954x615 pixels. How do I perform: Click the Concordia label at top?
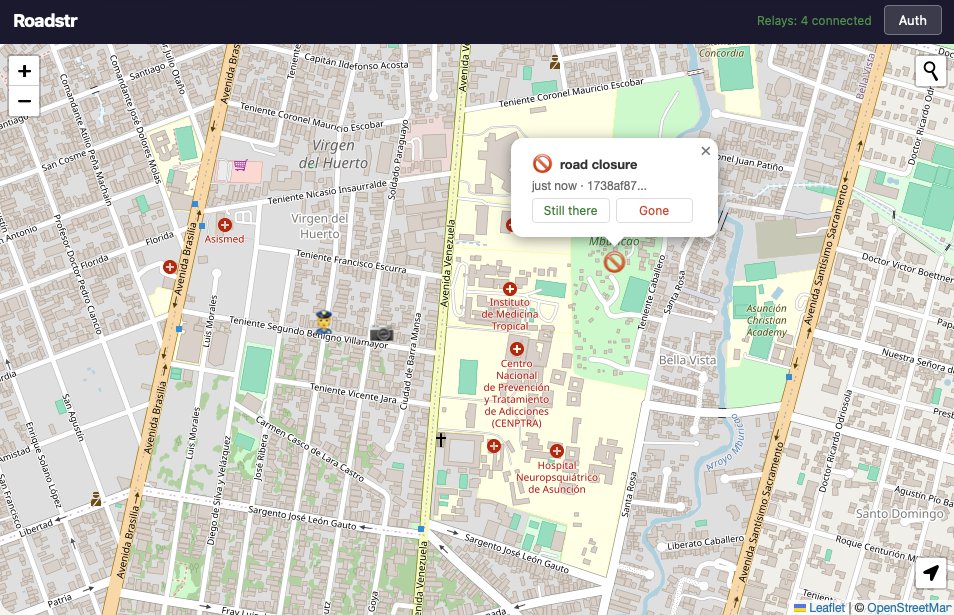pos(721,53)
